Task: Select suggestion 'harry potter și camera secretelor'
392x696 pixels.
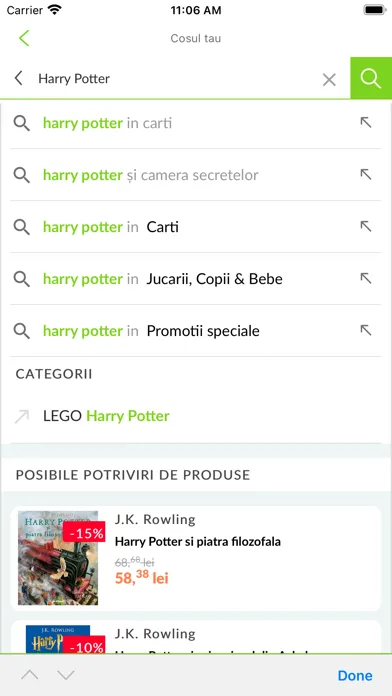Action: coord(195,175)
